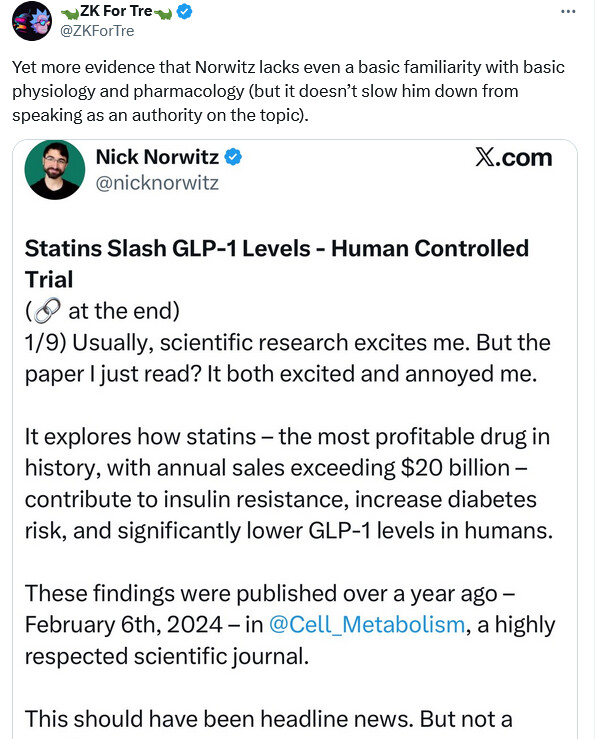597x739 pixels.
Task: Open the @nicknorwitz handle
Action: 157,183
